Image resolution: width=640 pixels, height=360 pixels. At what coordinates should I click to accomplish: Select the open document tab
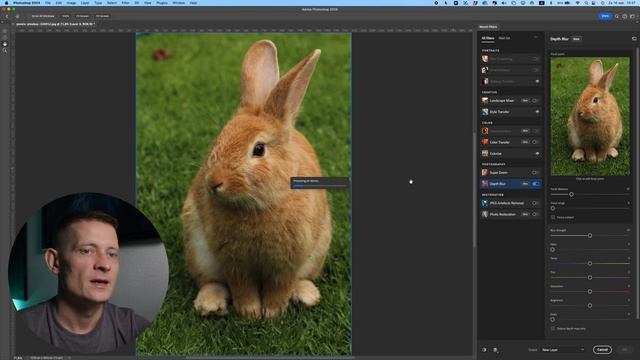(55, 24)
